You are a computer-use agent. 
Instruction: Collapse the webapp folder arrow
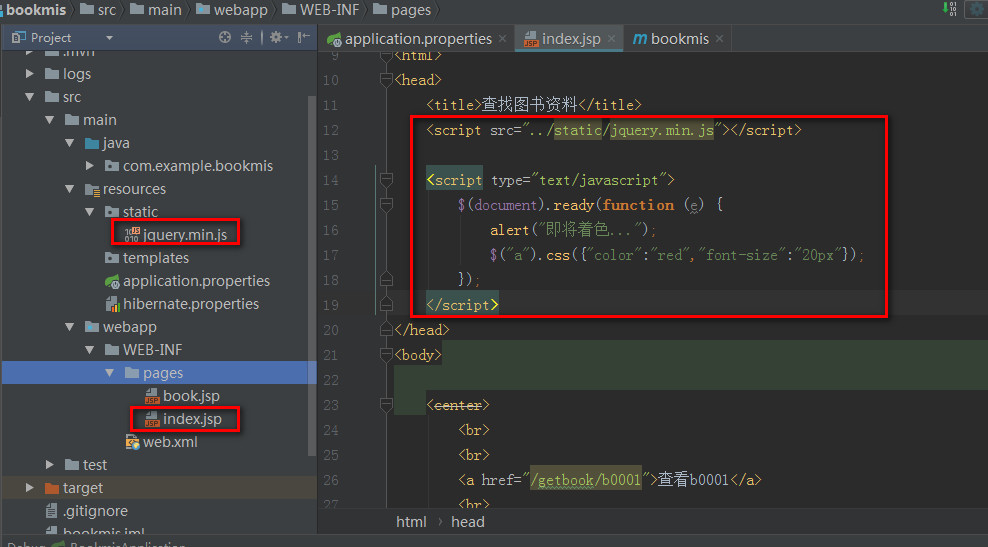click(70, 327)
